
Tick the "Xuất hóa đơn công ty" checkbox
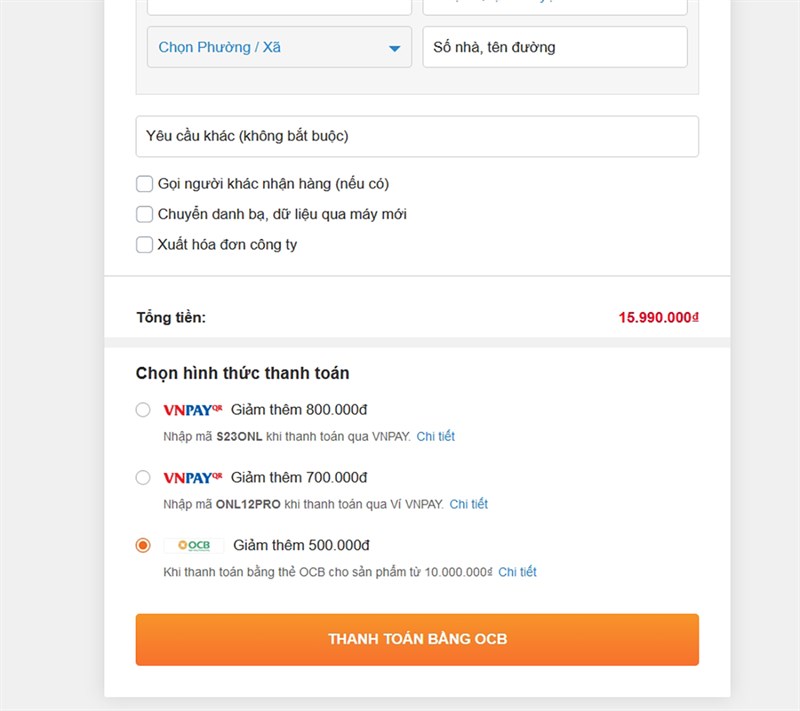pyautogui.click(x=145, y=244)
